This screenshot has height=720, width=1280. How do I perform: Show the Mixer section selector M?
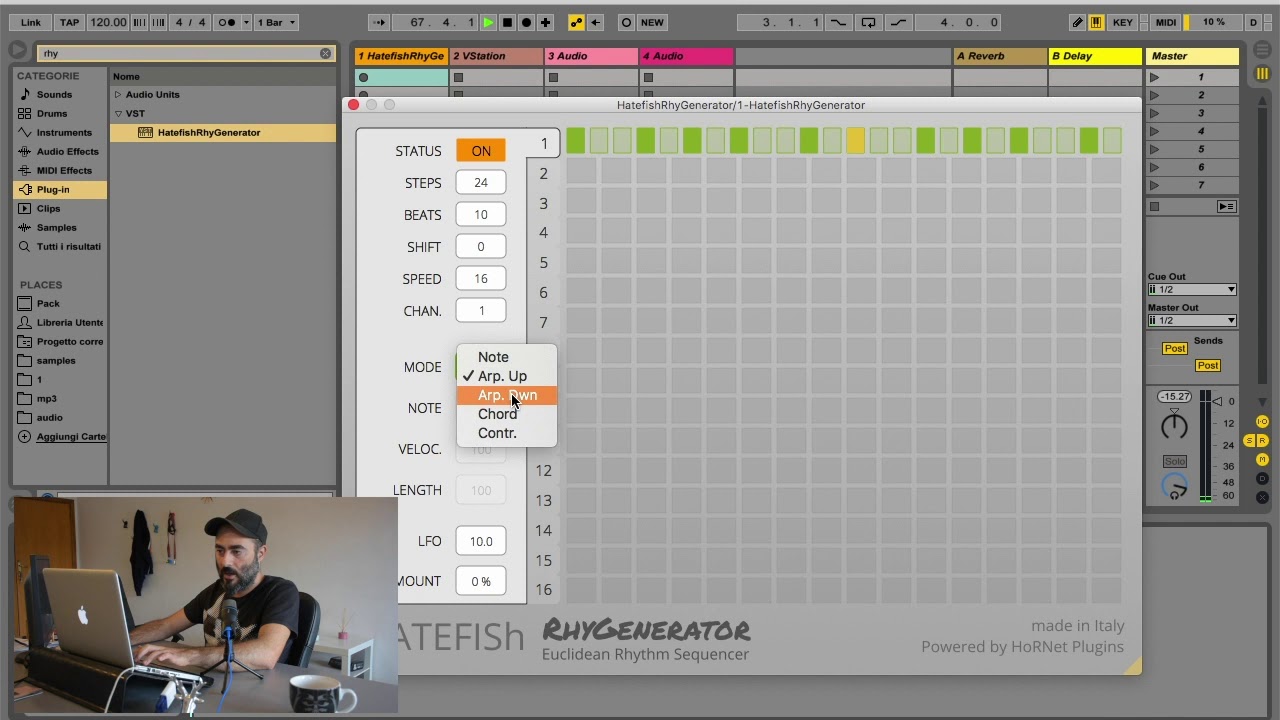tap(1262, 460)
